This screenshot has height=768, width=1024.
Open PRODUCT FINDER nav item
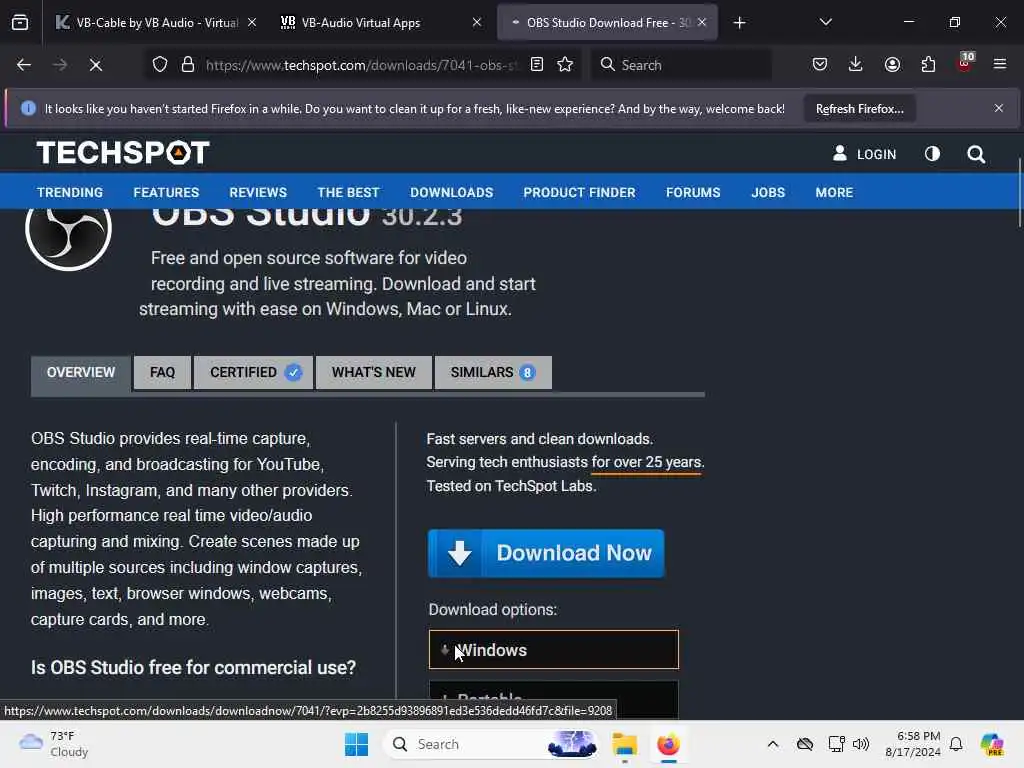[579, 193]
